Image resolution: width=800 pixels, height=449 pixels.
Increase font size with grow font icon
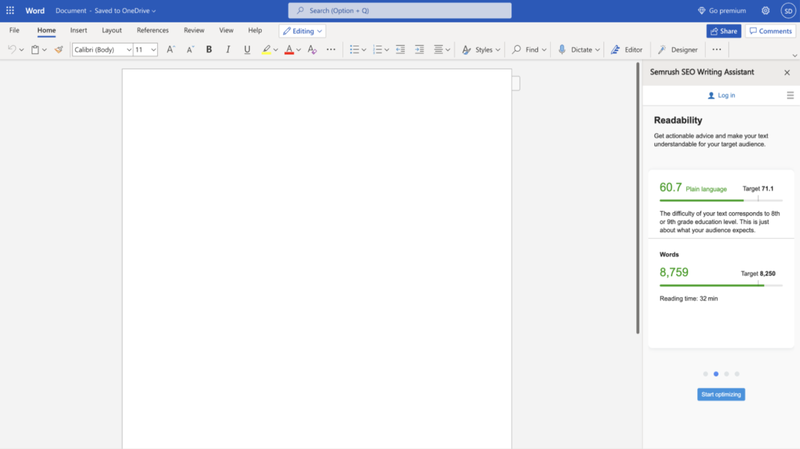click(x=170, y=49)
